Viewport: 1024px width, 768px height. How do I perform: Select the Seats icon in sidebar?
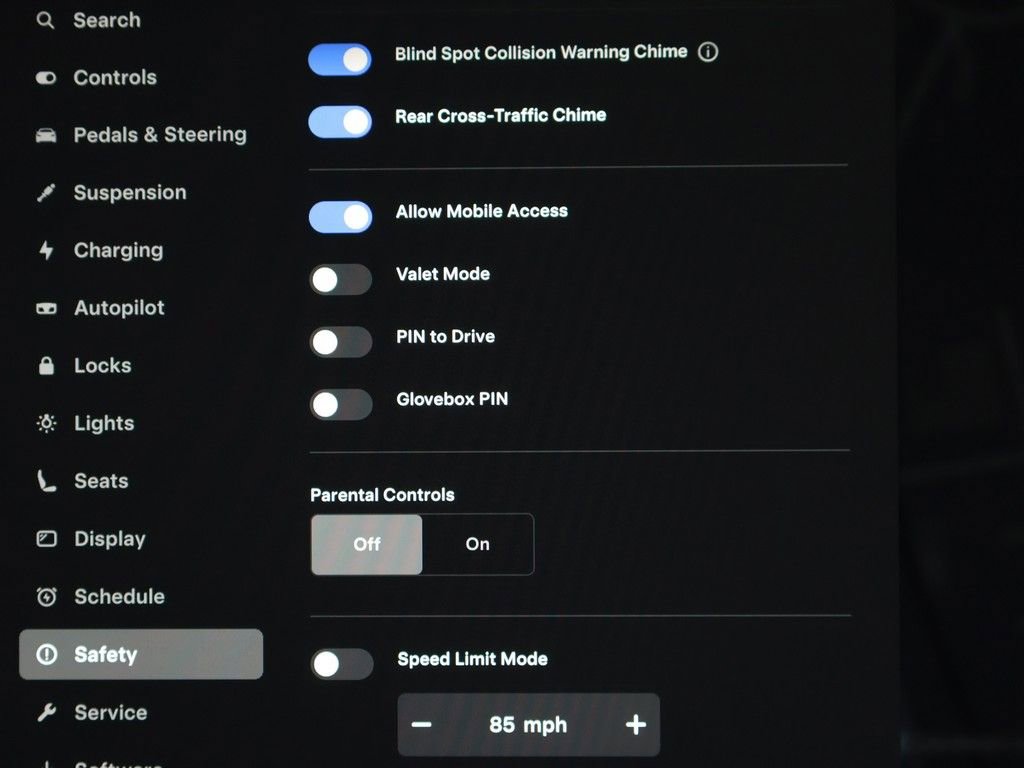[44, 481]
